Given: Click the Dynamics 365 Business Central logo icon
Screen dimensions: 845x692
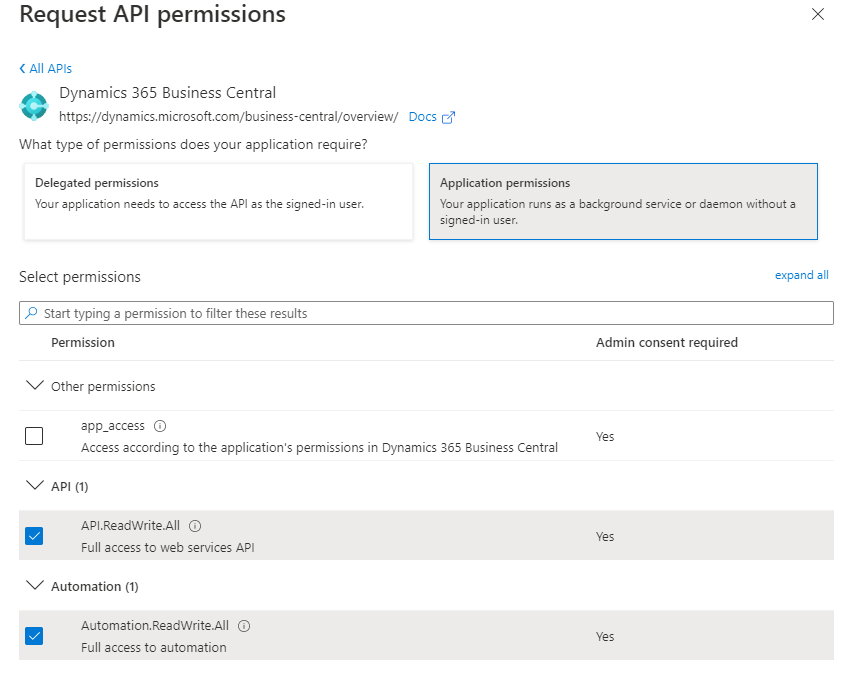Looking at the screenshot, I should (34, 105).
